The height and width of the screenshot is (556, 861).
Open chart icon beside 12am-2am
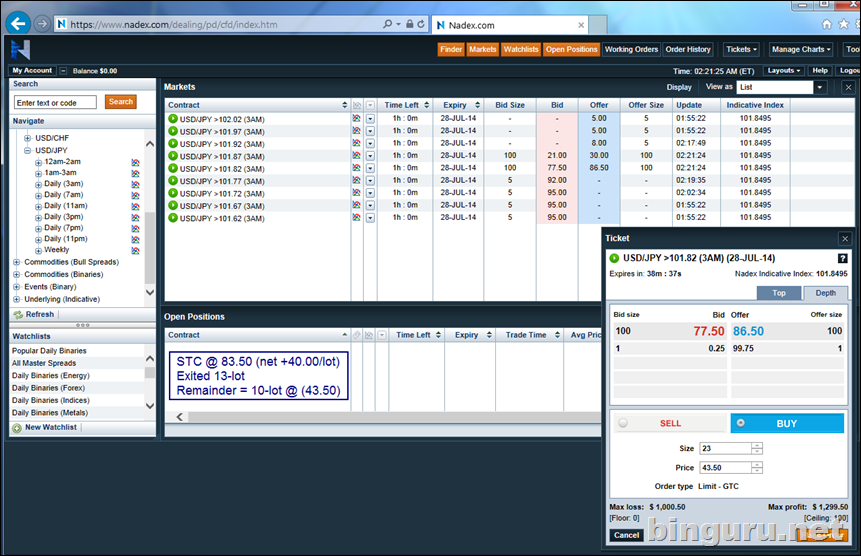[135, 162]
